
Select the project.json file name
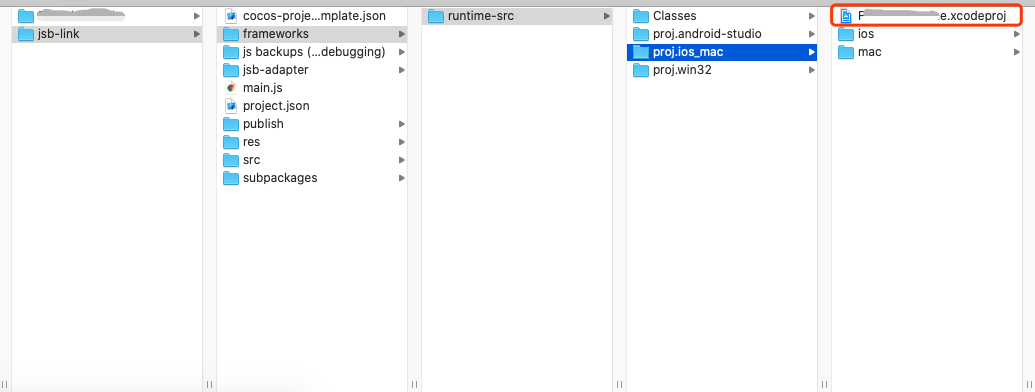[276, 106]
